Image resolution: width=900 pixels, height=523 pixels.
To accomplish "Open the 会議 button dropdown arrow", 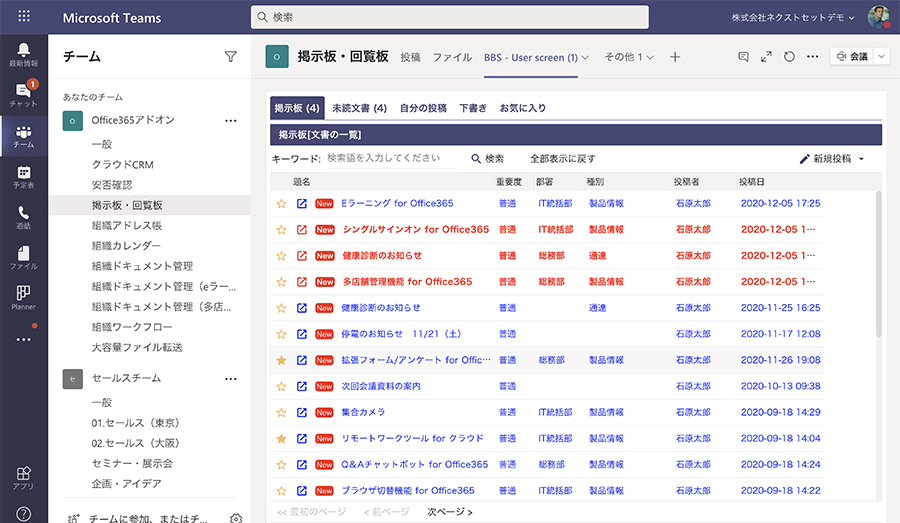I will click(881, 56).
